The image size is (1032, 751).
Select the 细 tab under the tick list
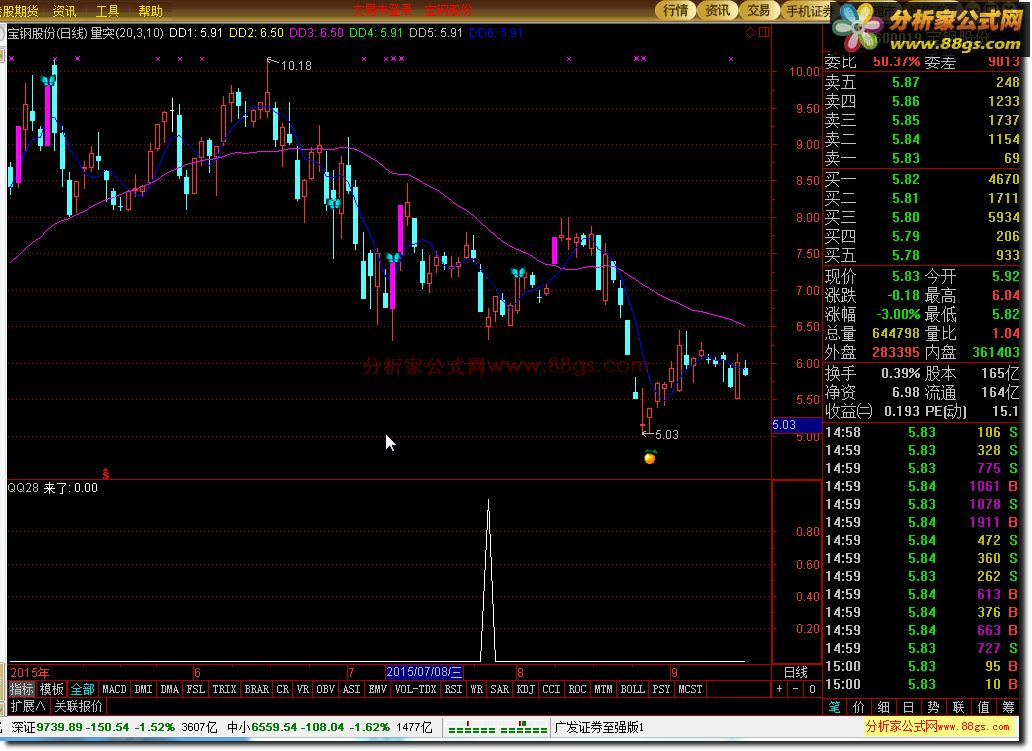click(x=883, y=707)
